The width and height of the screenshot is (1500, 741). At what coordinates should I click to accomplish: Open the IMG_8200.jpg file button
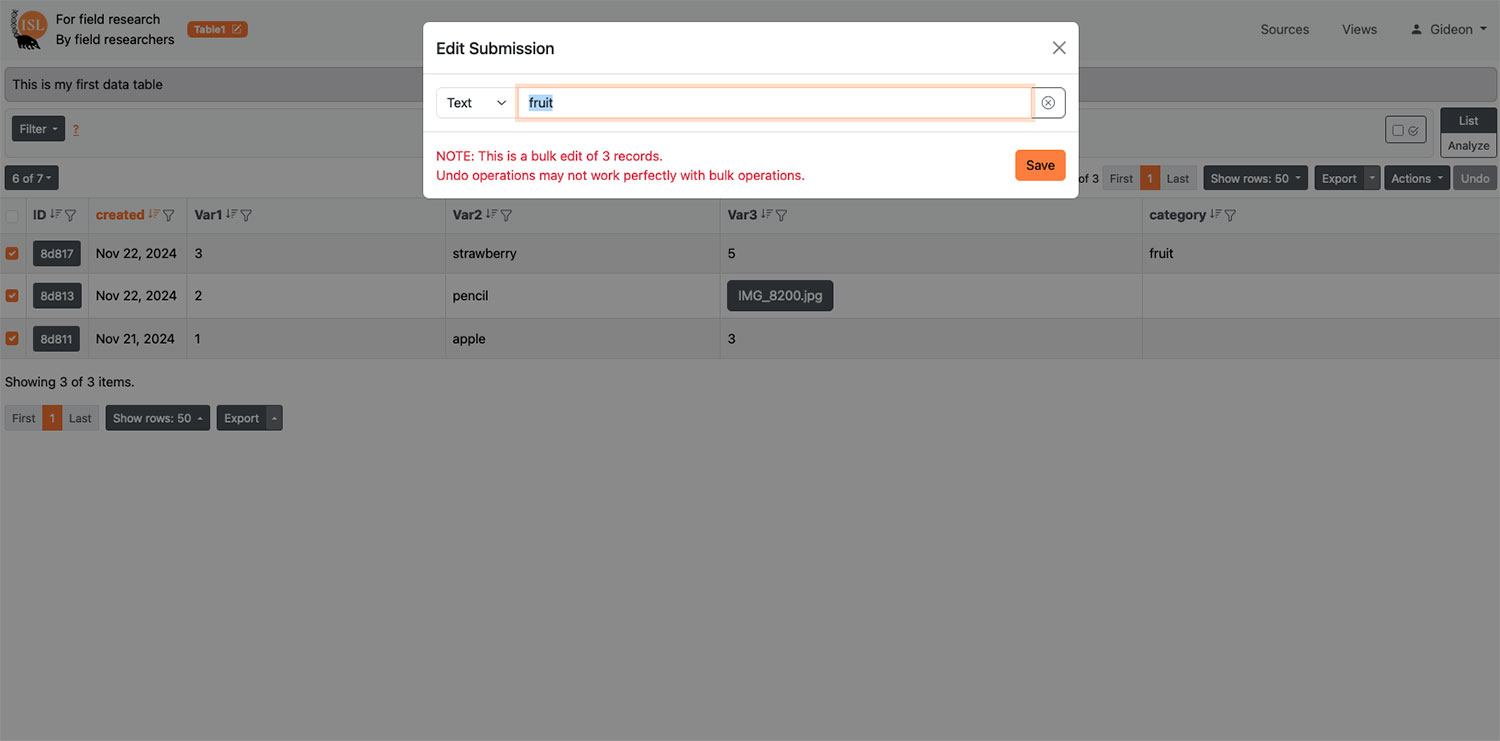coord(780,296)
